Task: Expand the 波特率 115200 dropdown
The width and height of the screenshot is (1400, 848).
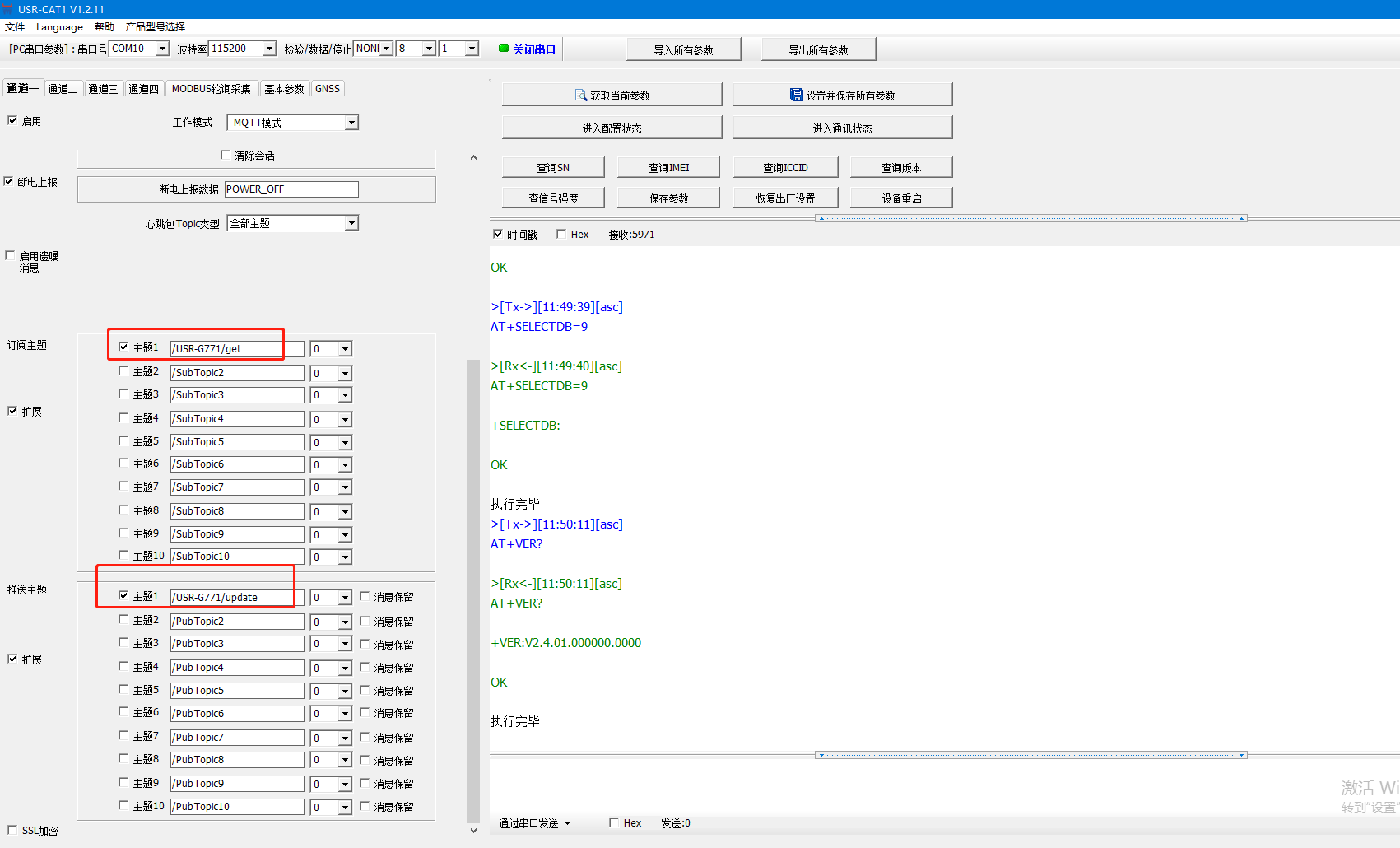Action: point(269,49)
